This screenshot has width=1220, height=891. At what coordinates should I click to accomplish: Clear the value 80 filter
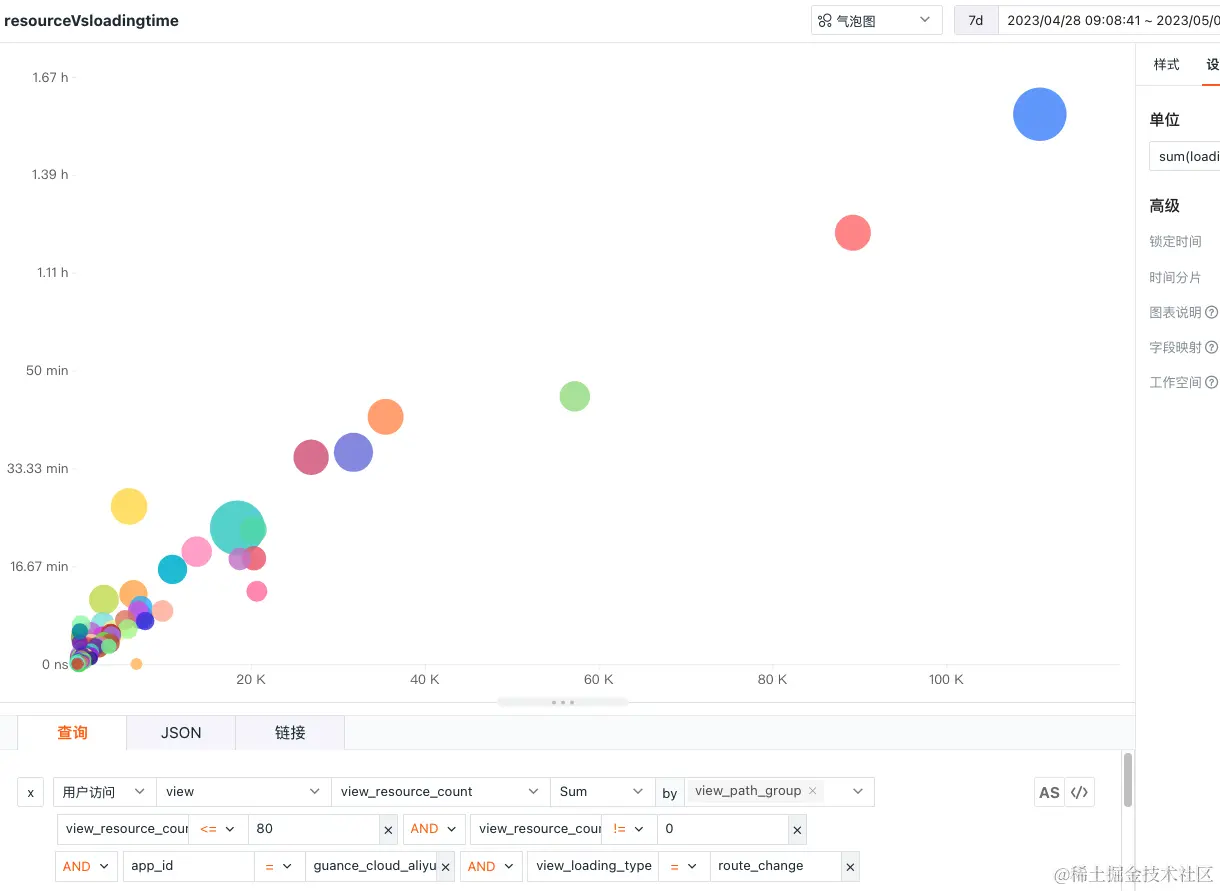tap(389, 829)
